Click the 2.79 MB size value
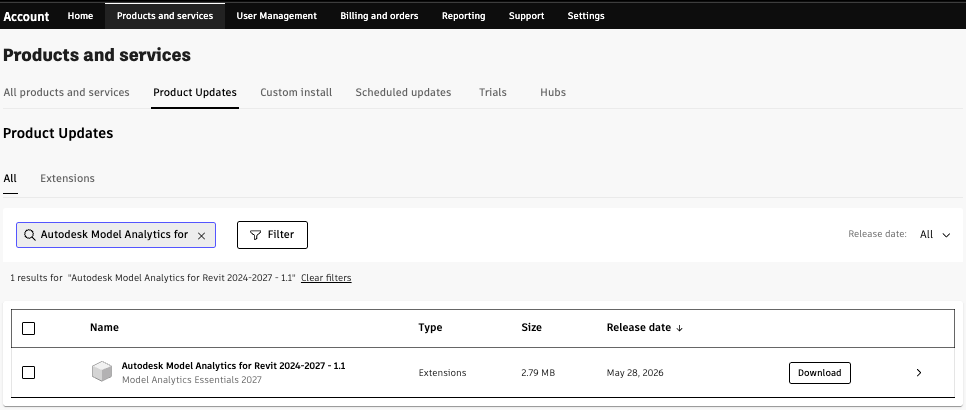This screenshot has width=966, height=410. tap(538, 372)
